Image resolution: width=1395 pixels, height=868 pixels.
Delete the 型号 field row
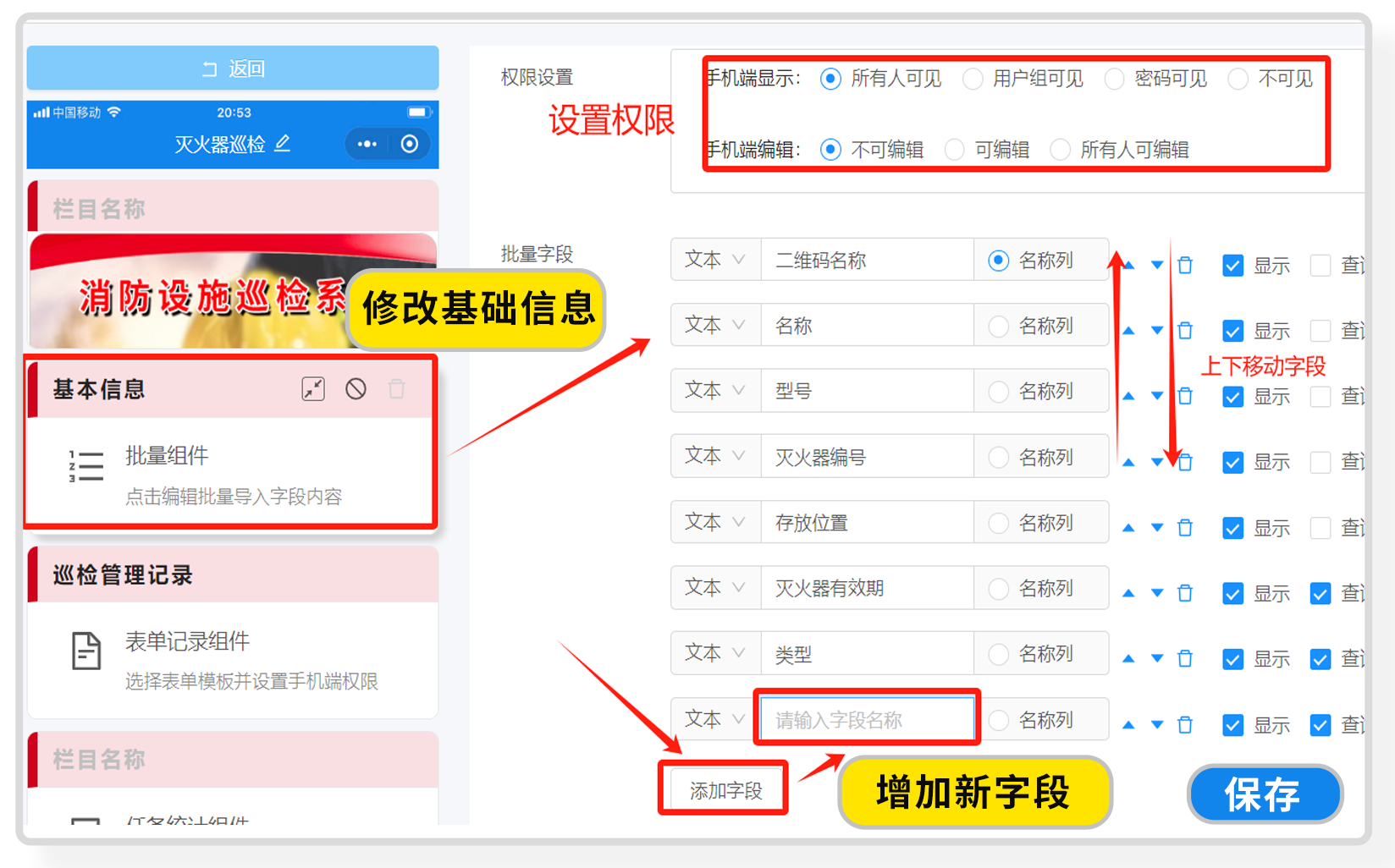[1185, 396]
